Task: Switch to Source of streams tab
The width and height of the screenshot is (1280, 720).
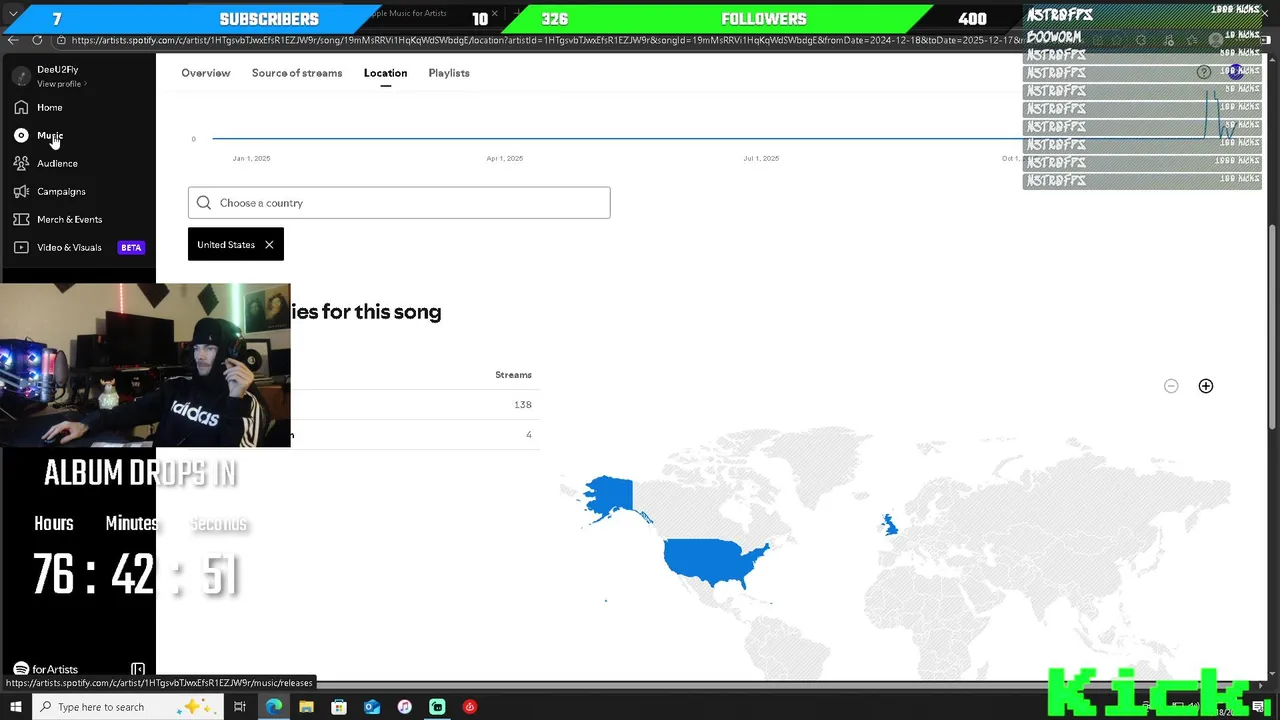Action: [x=297, y=73]
